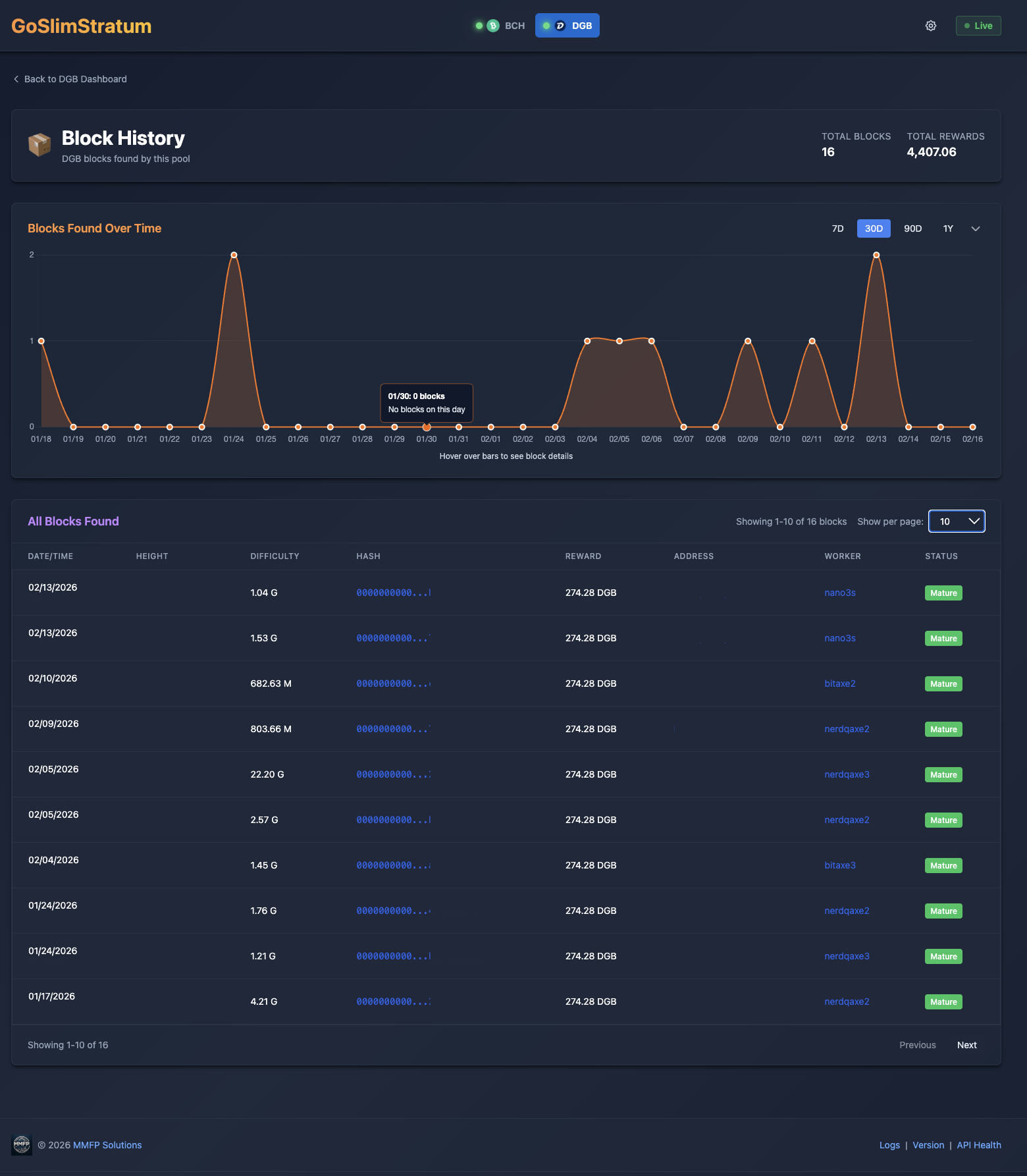This screenshot has width=1027, height=1176.
Task: Open hash link for 682.63 M block
Action: (x=394, y=683)
